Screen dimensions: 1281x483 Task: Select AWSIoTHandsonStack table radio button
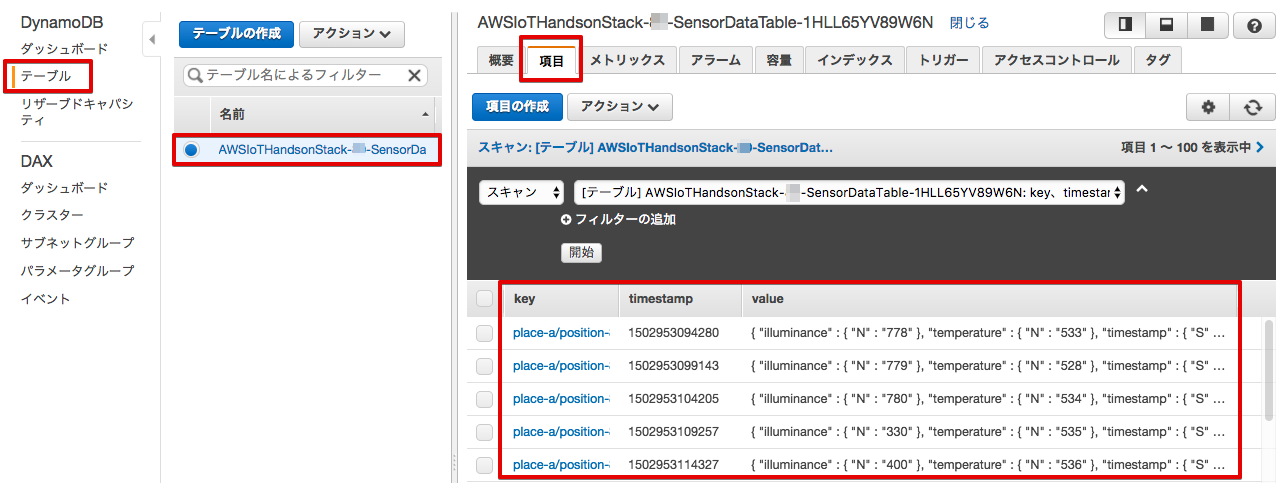[191, 150]
